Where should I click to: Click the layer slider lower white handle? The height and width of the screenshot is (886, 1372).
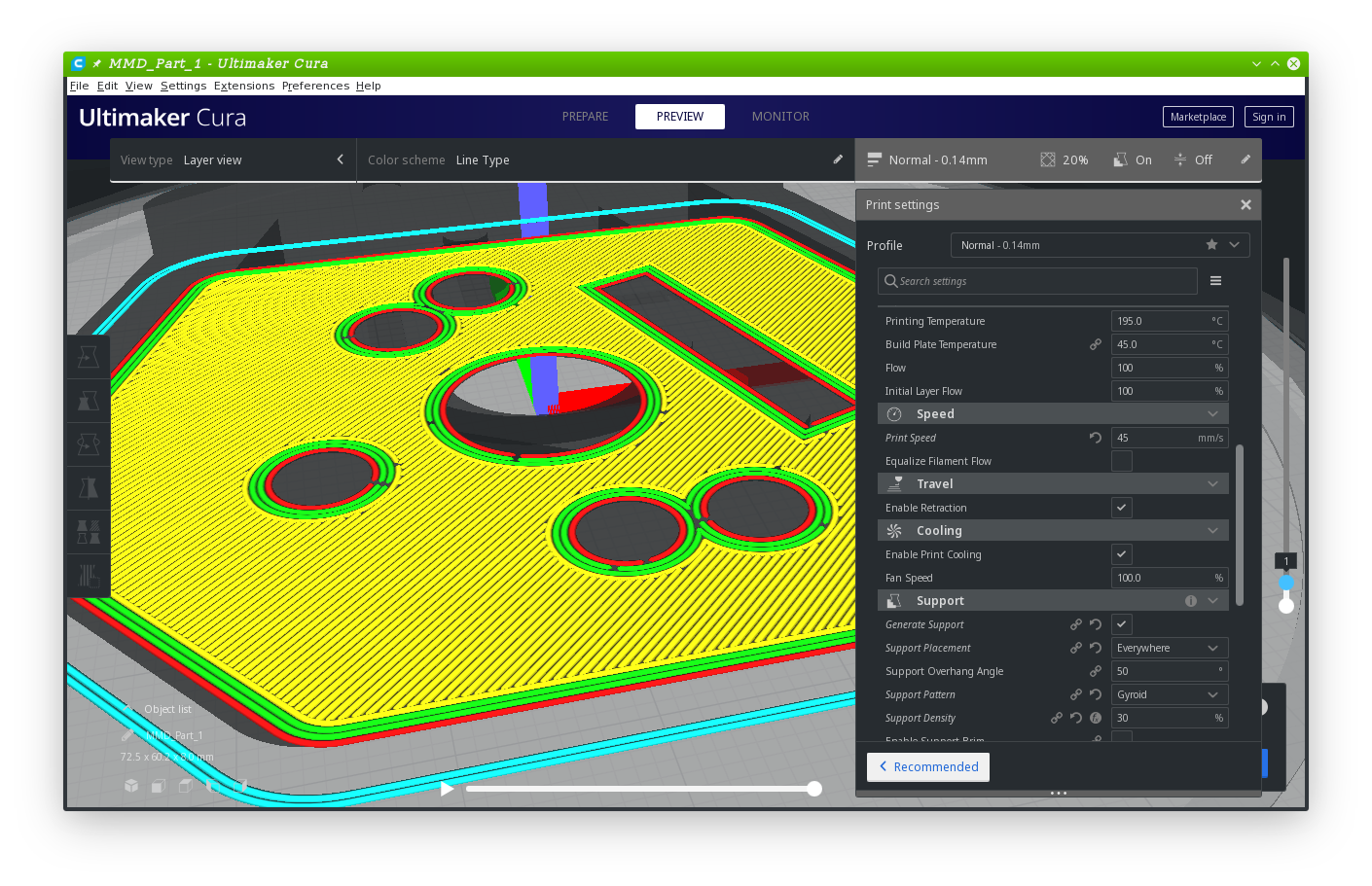[x=1286, y=606]
